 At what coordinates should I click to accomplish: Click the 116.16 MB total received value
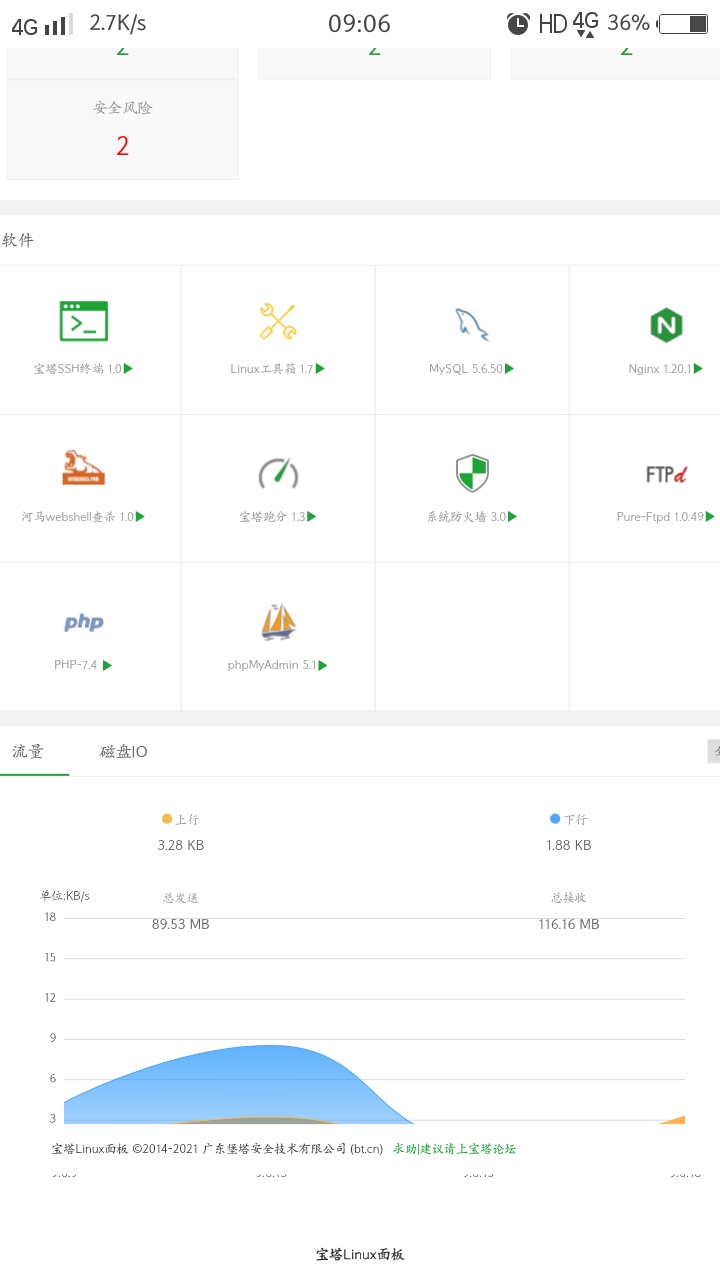(569, 924)
